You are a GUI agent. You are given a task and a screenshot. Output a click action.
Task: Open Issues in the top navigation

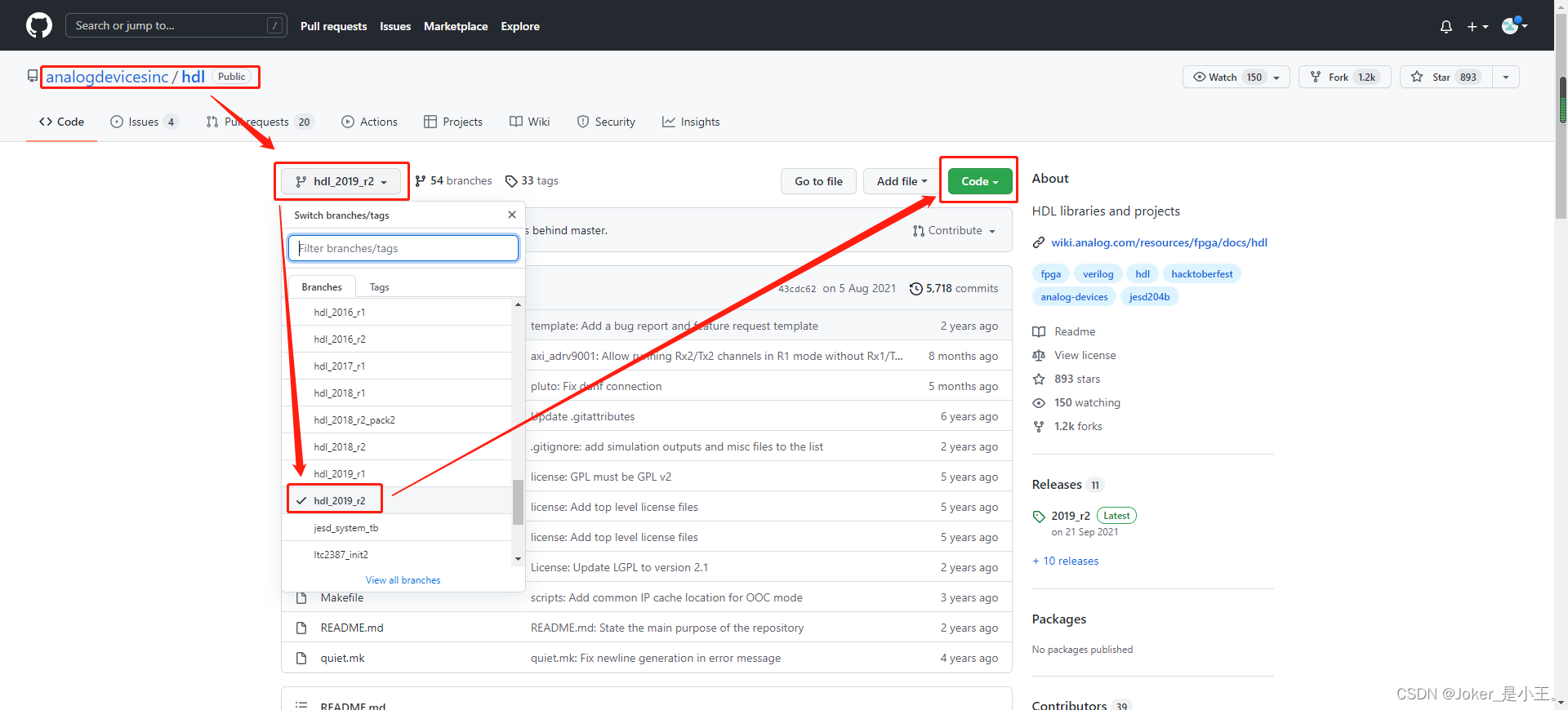[395, 26]
